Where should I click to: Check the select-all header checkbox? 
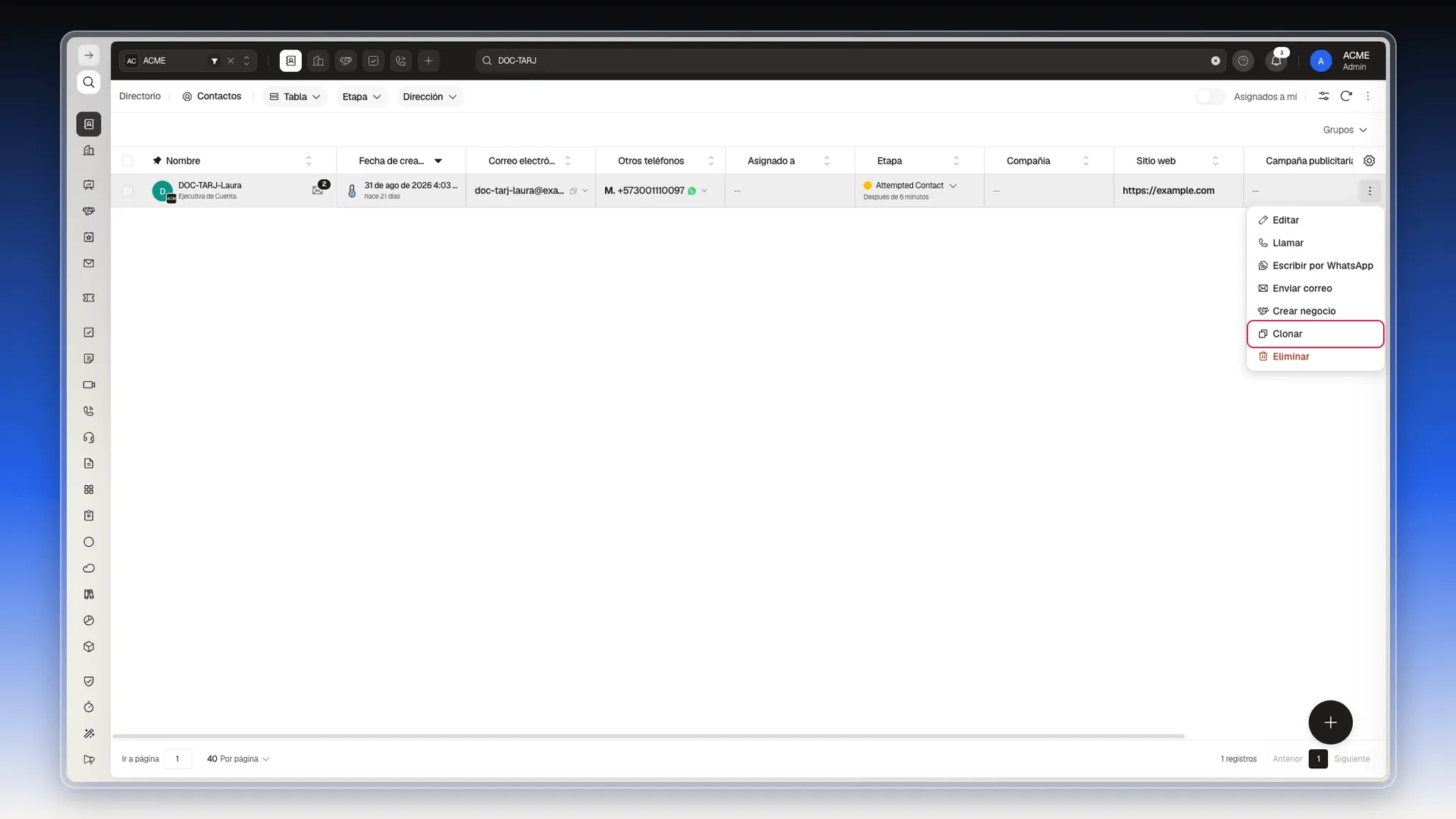tap(127, 161)
